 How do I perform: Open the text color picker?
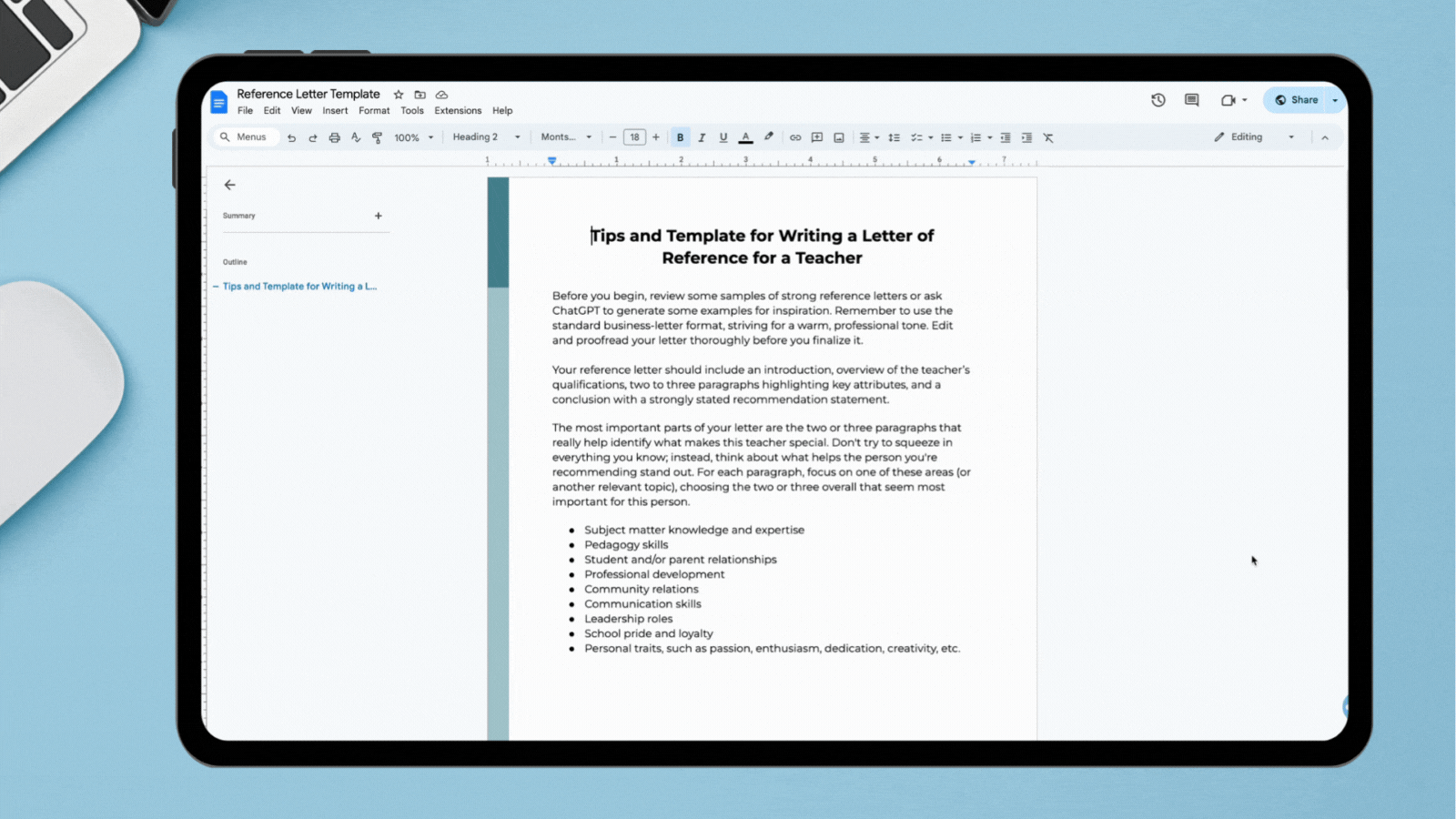tap(745, 137)
